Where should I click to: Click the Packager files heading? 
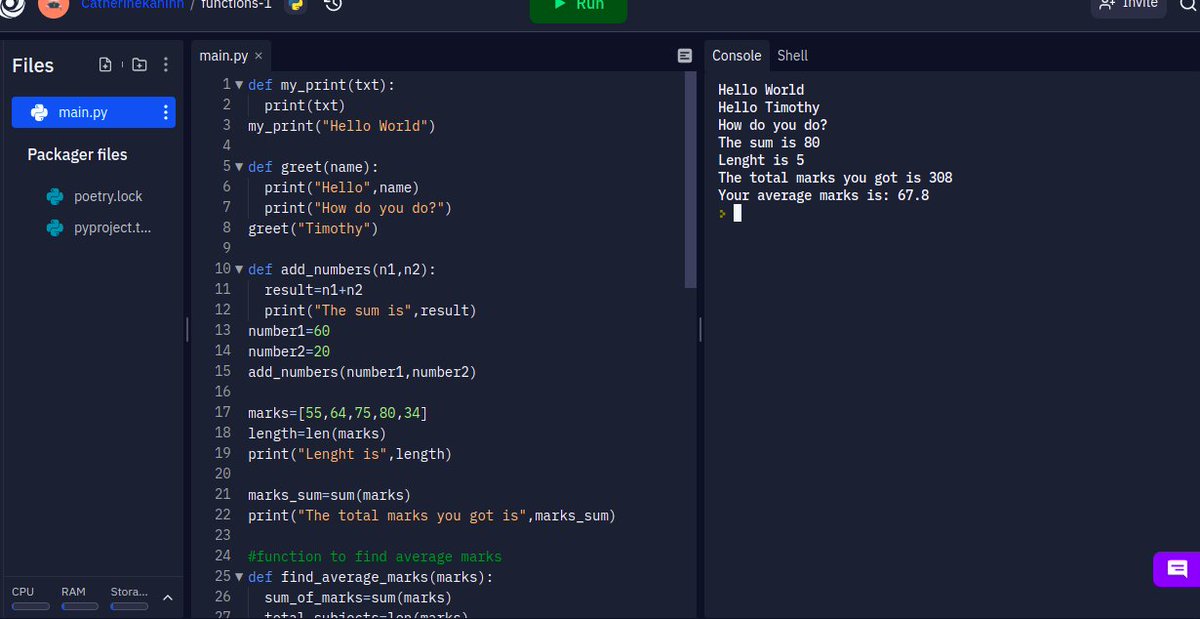[x=77, y=154]
